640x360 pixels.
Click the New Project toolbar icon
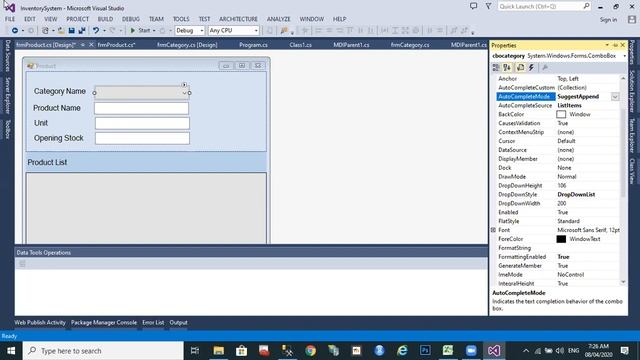[x=45, y=31]
